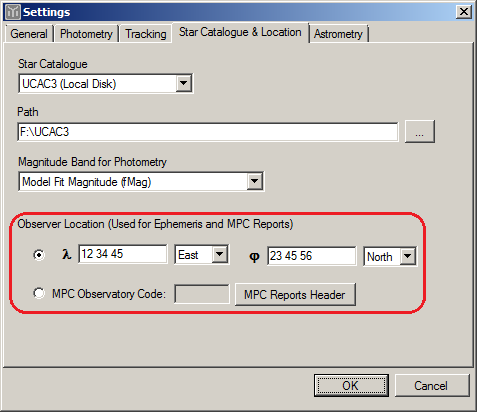Switch to the Photometry tab

click(86, 34)
